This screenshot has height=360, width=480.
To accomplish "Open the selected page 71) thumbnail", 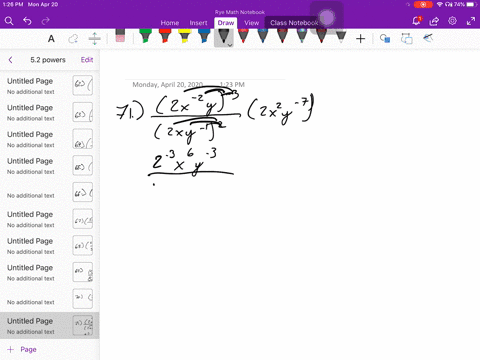I will 83,325.
